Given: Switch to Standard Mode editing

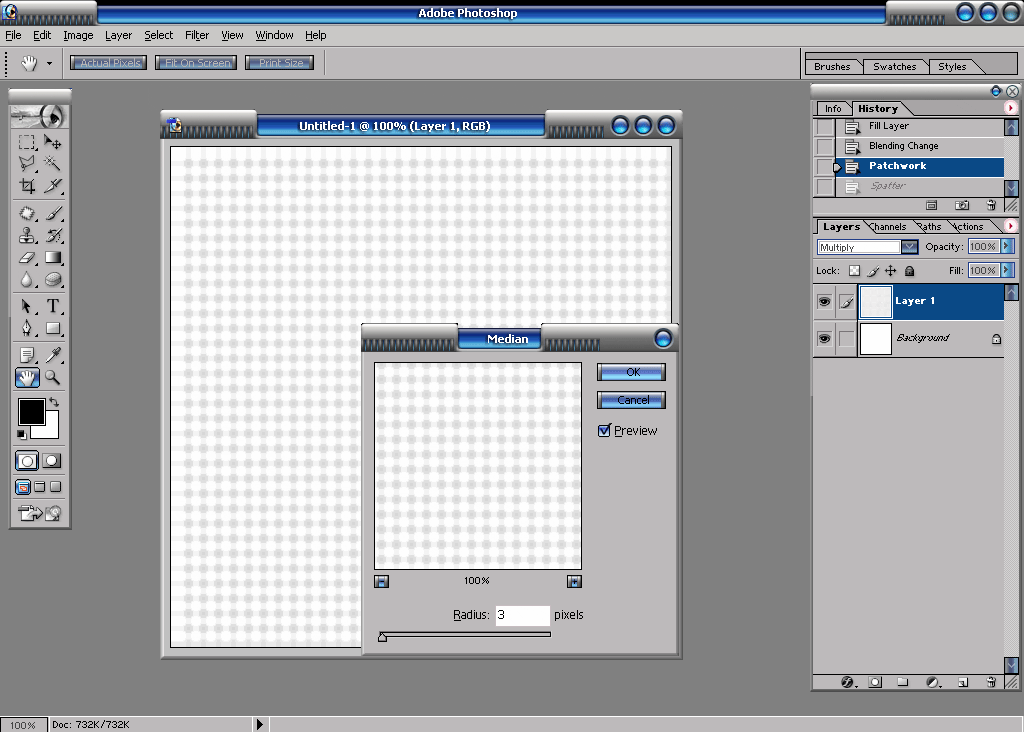Looking at the screenshot, I should (27, 461).
